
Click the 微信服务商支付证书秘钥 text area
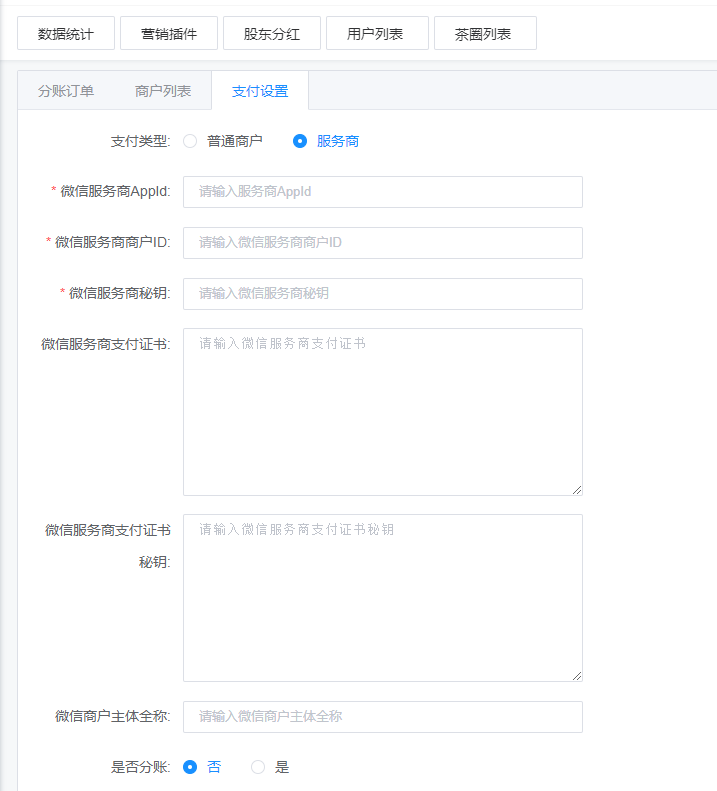382,597
